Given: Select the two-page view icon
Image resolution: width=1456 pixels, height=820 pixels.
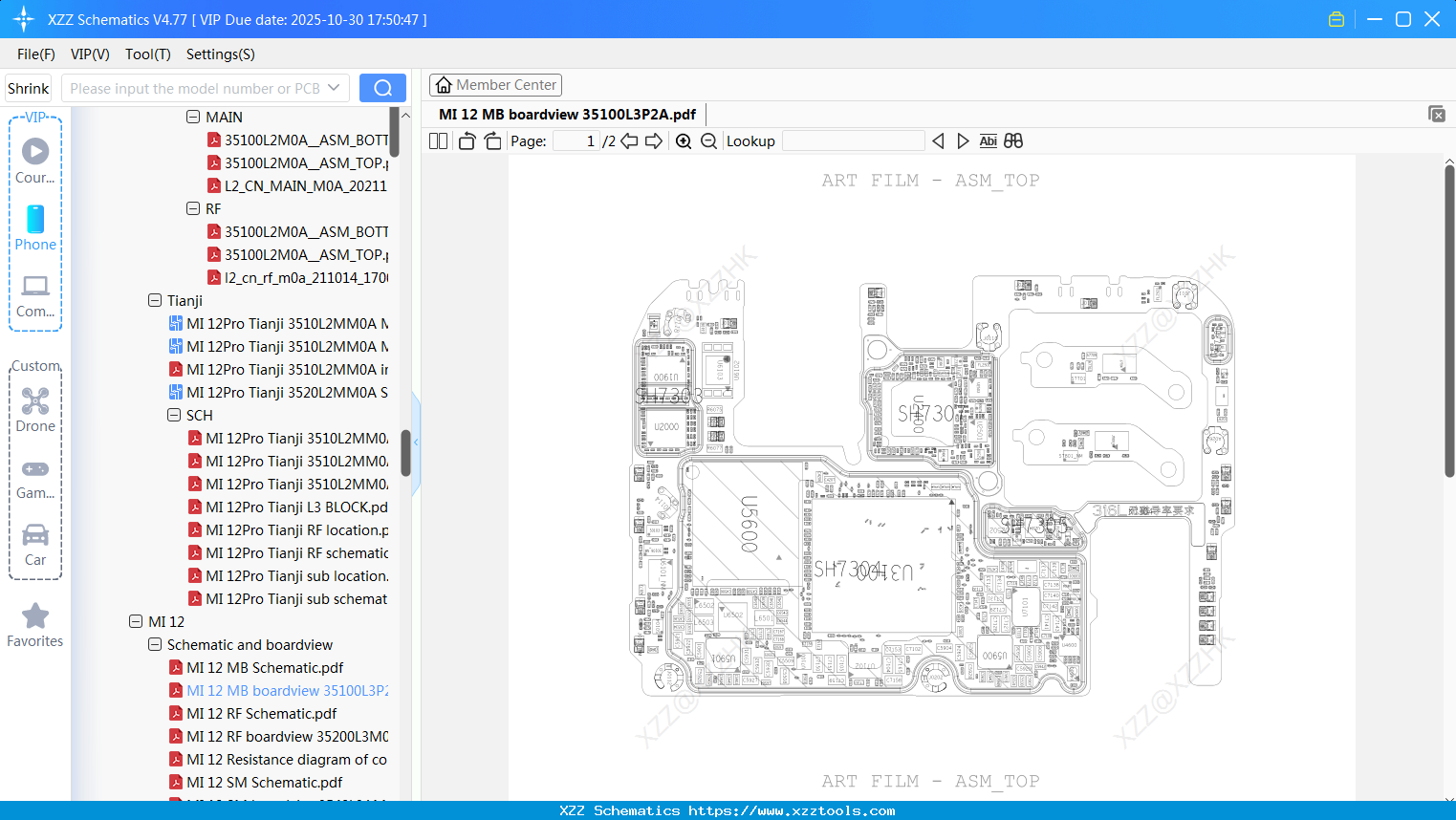Looking at the screenshot, I should pos(438,140).
